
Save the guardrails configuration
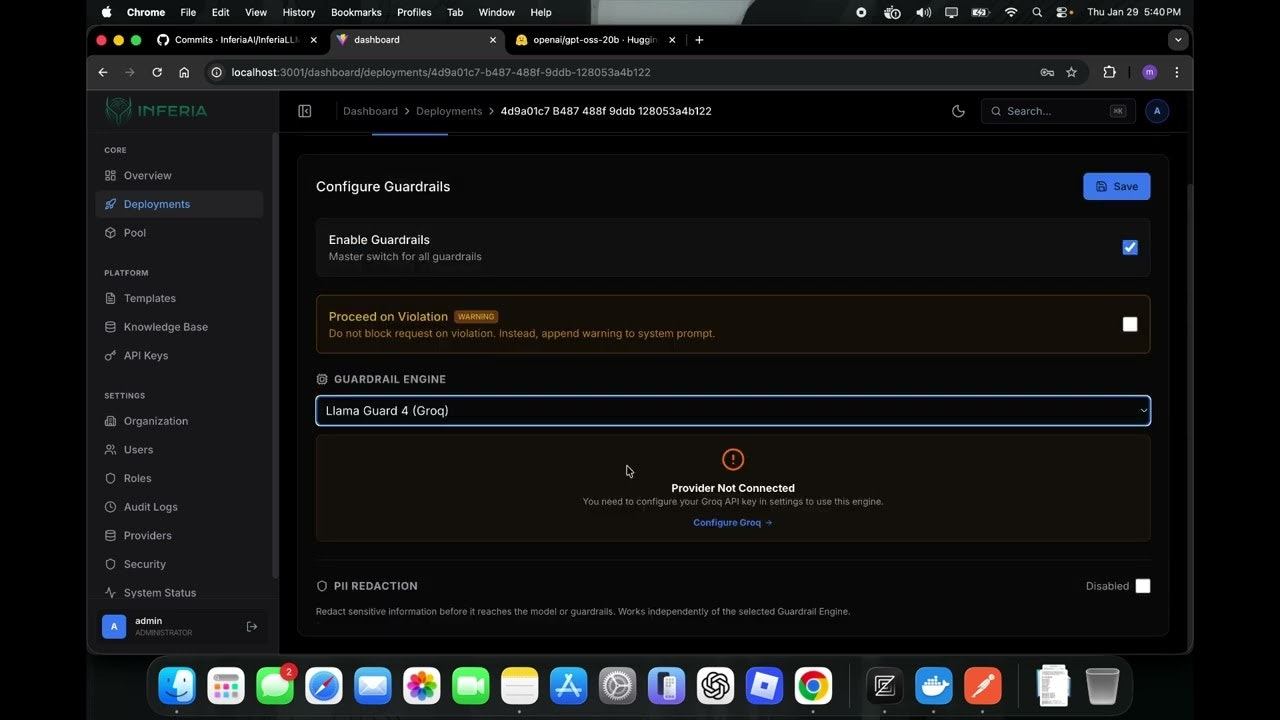coord(1116,186)
